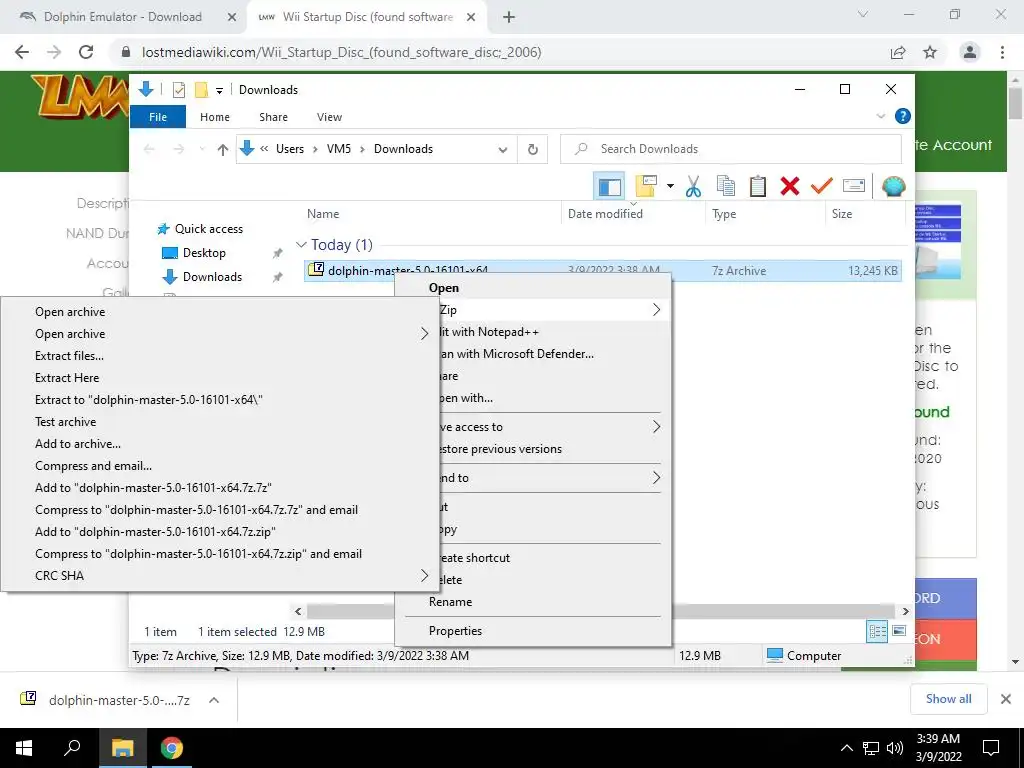
Task: Click the Chrome reload button
Action: click(x=86, y=52)
